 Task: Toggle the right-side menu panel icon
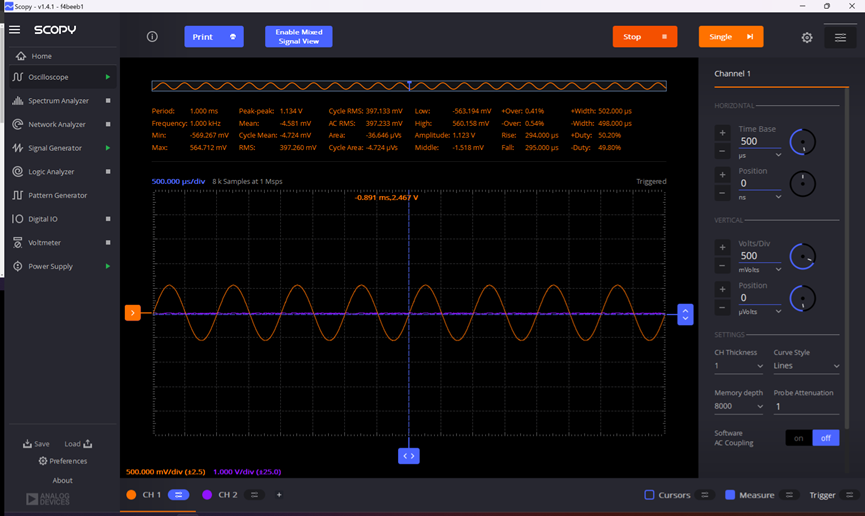pyautogui.click(x=840, y=37)
